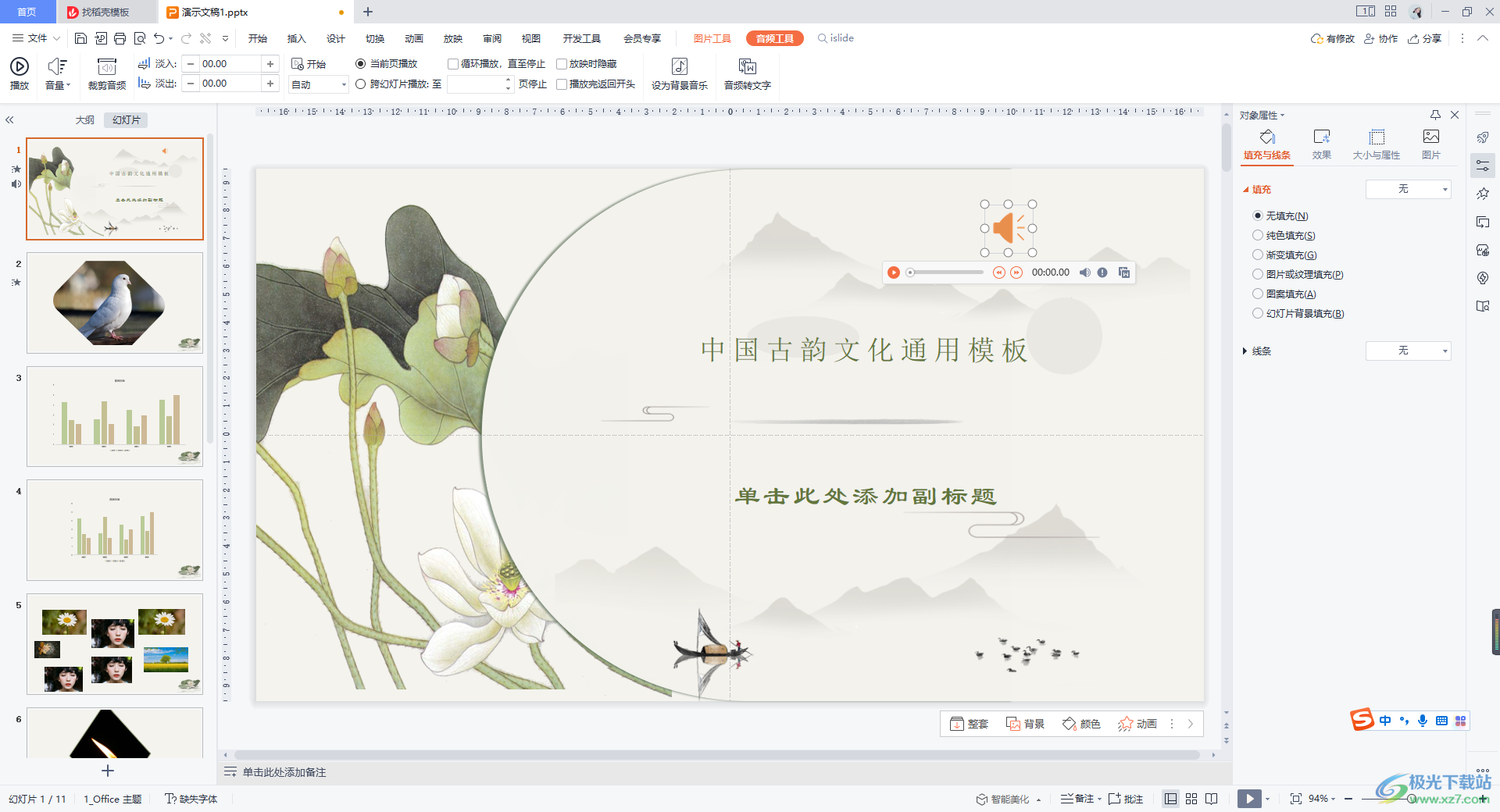
Task: Open the Design menu tab
Action: pyautogui.click(x=336, y=38)
